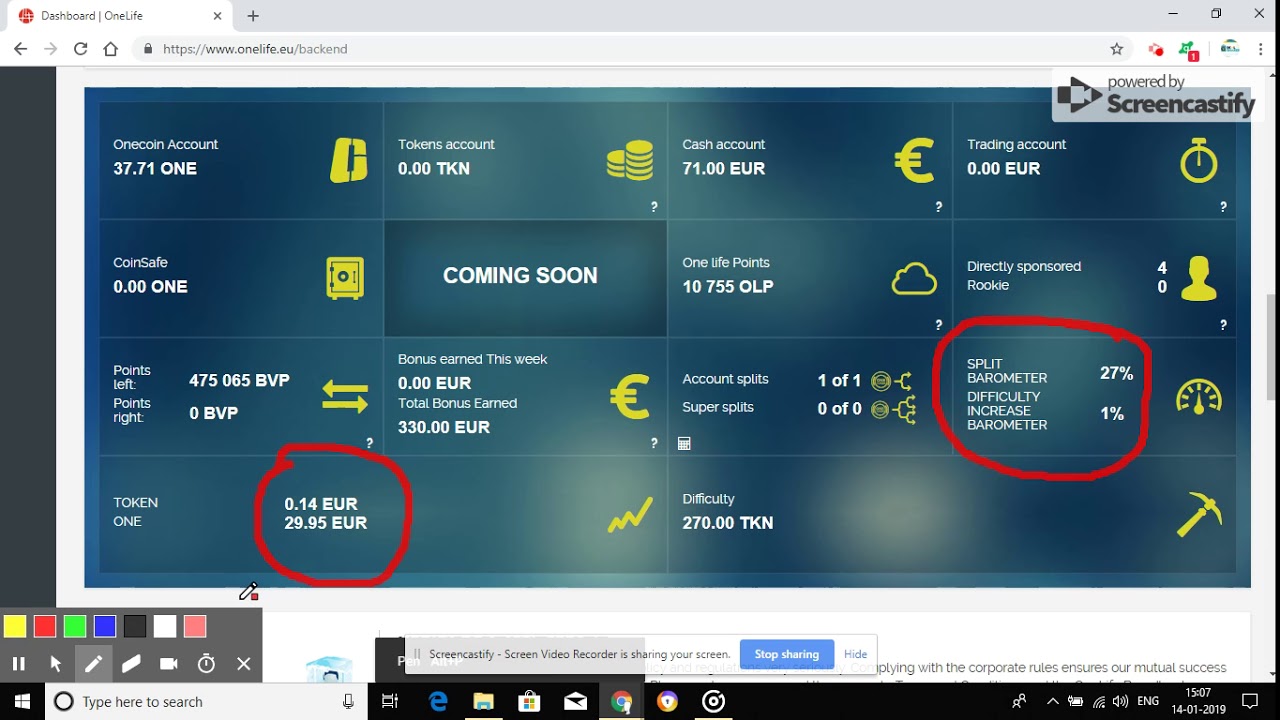Open Microsoft Store from the taskbar

click(x=530, y=702)
